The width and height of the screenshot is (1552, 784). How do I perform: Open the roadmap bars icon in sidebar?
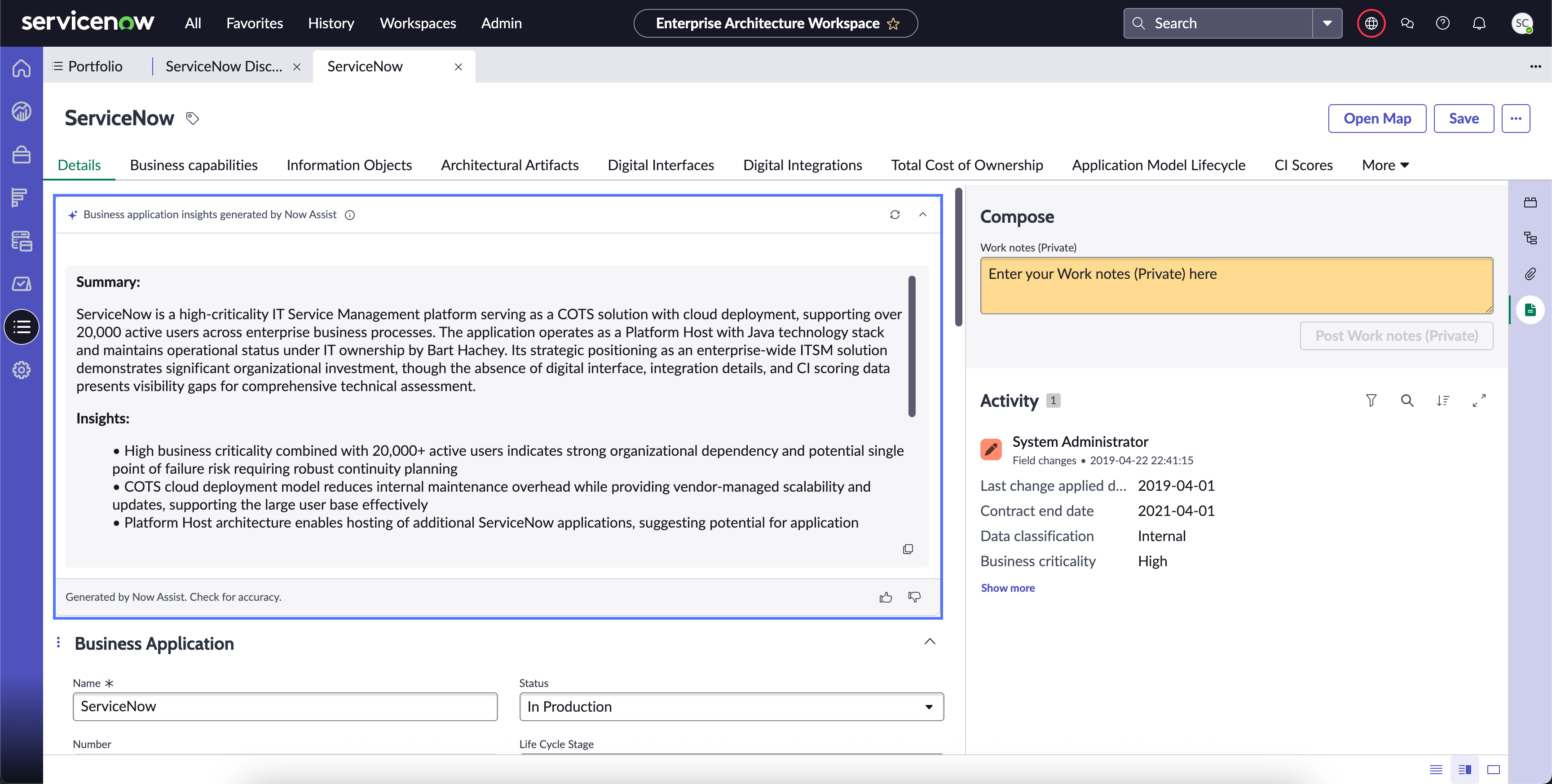click(19, 197)
